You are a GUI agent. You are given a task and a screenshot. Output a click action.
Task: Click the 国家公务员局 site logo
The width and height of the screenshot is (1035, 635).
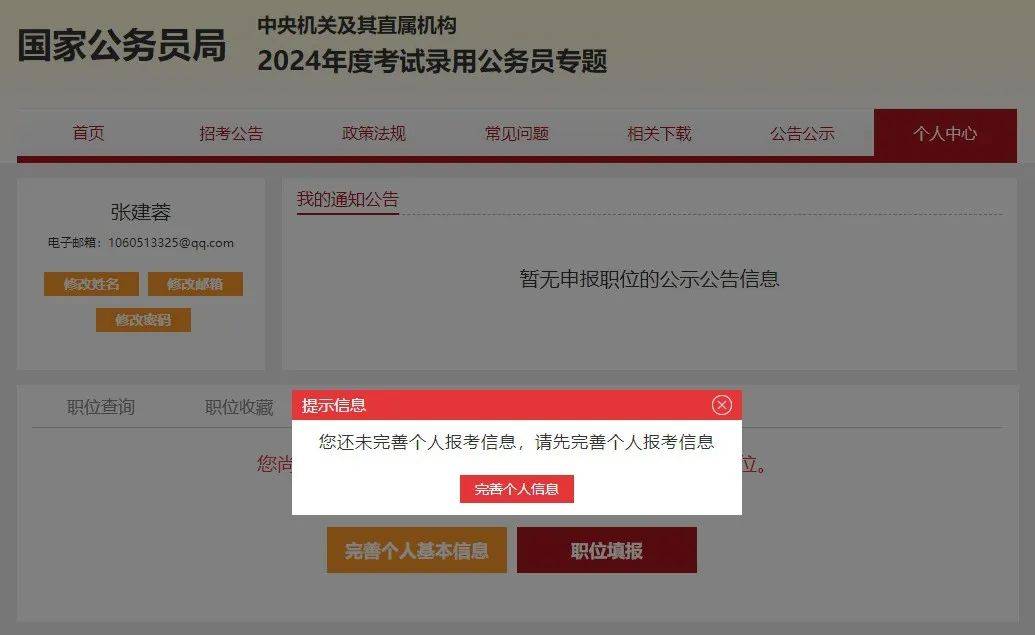[122, 46]
